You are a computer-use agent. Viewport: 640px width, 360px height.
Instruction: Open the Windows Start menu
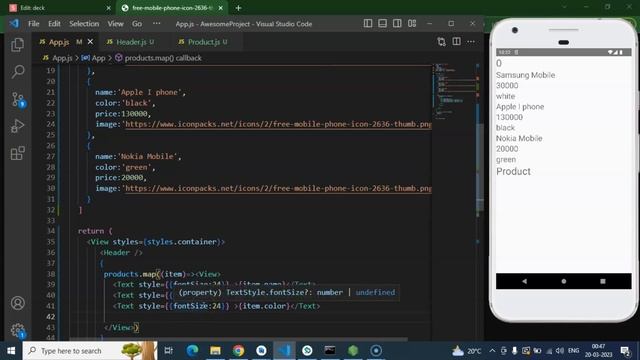tap(11, 351)
